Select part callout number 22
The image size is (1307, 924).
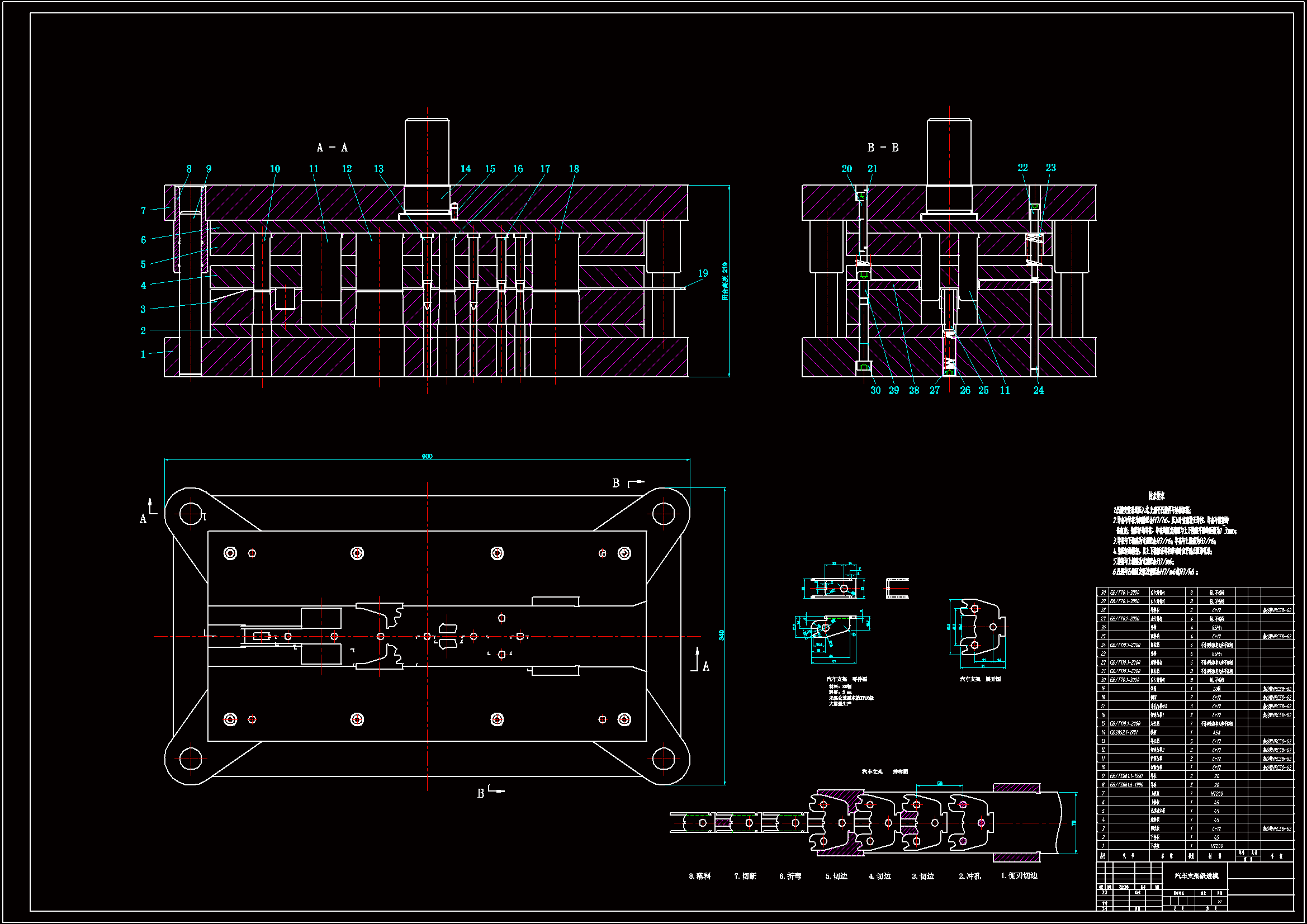pos(1023,167)
